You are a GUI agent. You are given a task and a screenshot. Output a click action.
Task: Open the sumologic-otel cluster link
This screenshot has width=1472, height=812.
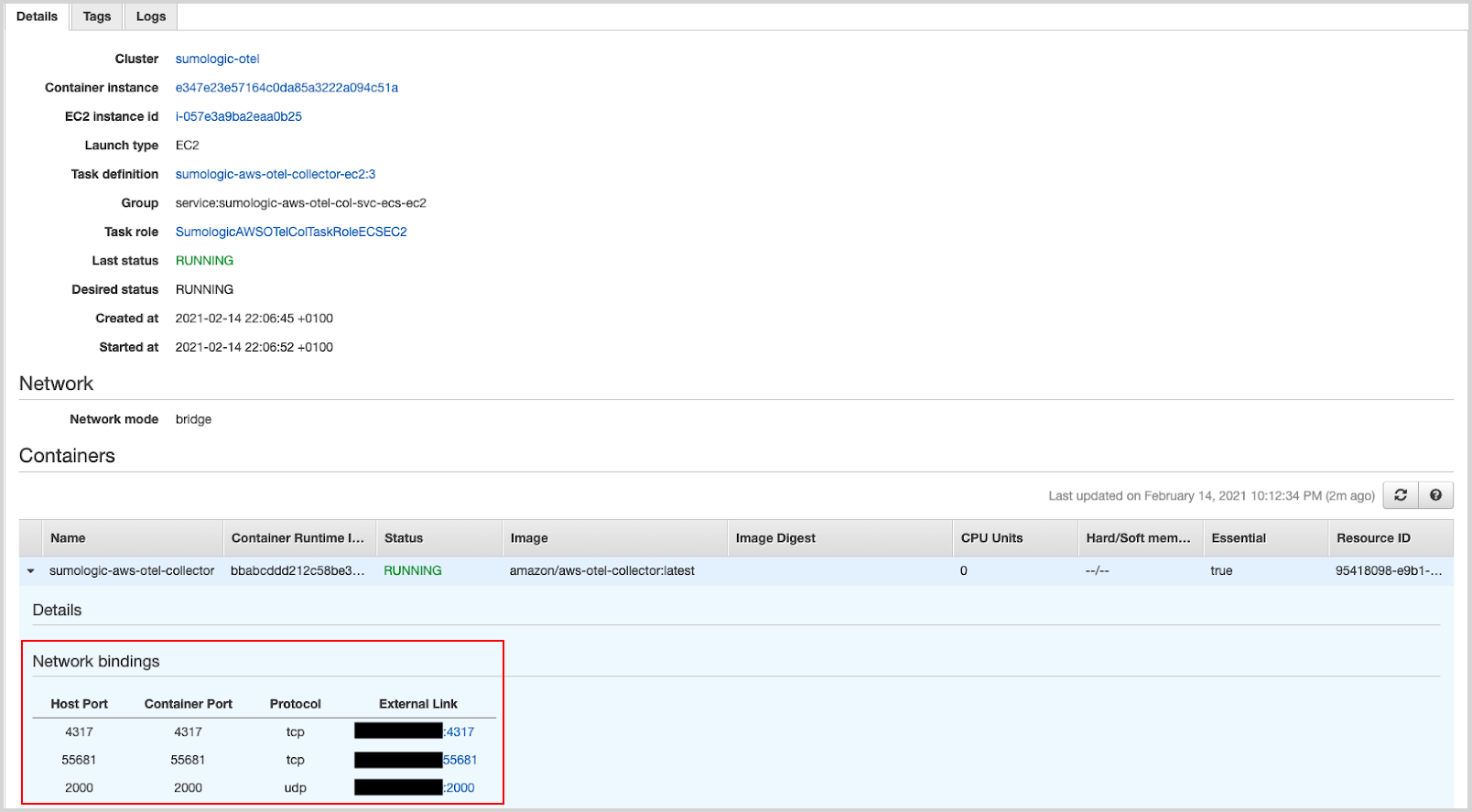point(217,59)
